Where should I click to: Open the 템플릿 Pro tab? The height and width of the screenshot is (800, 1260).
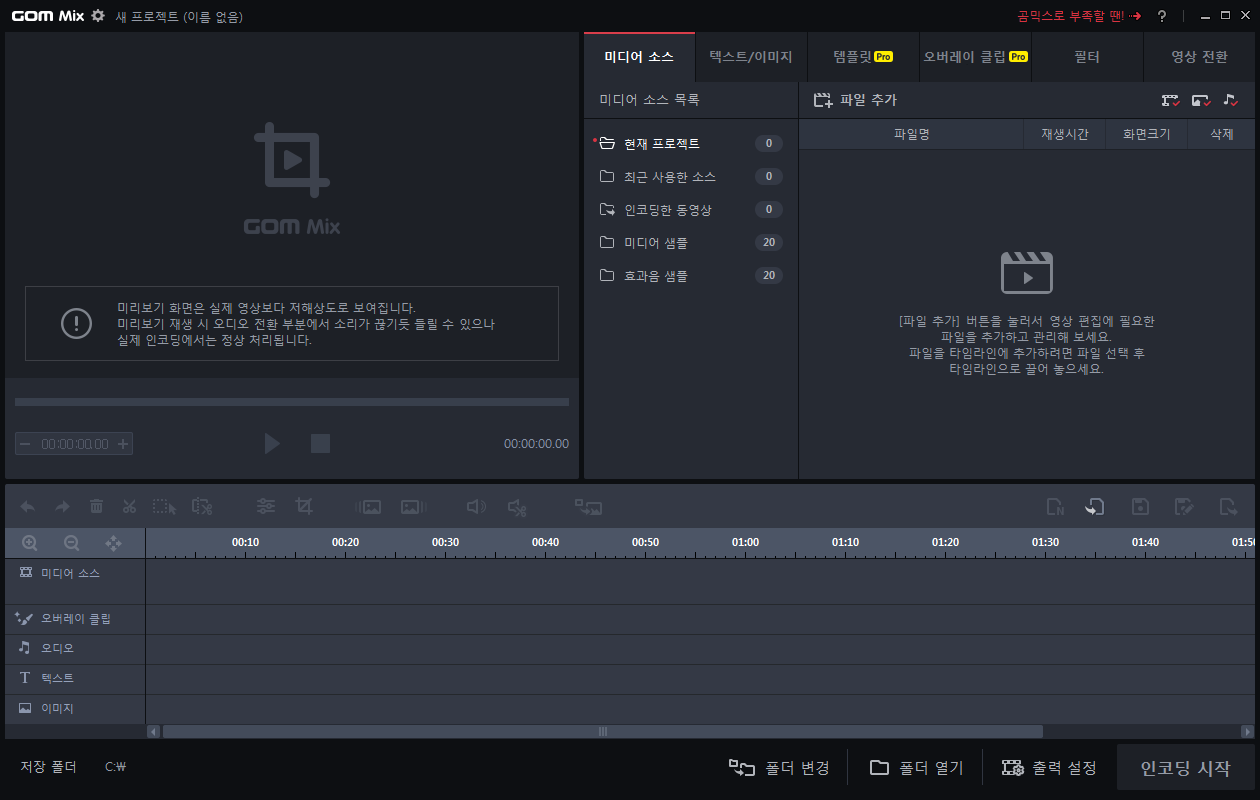pyautogui.click(x=863, y=57)
